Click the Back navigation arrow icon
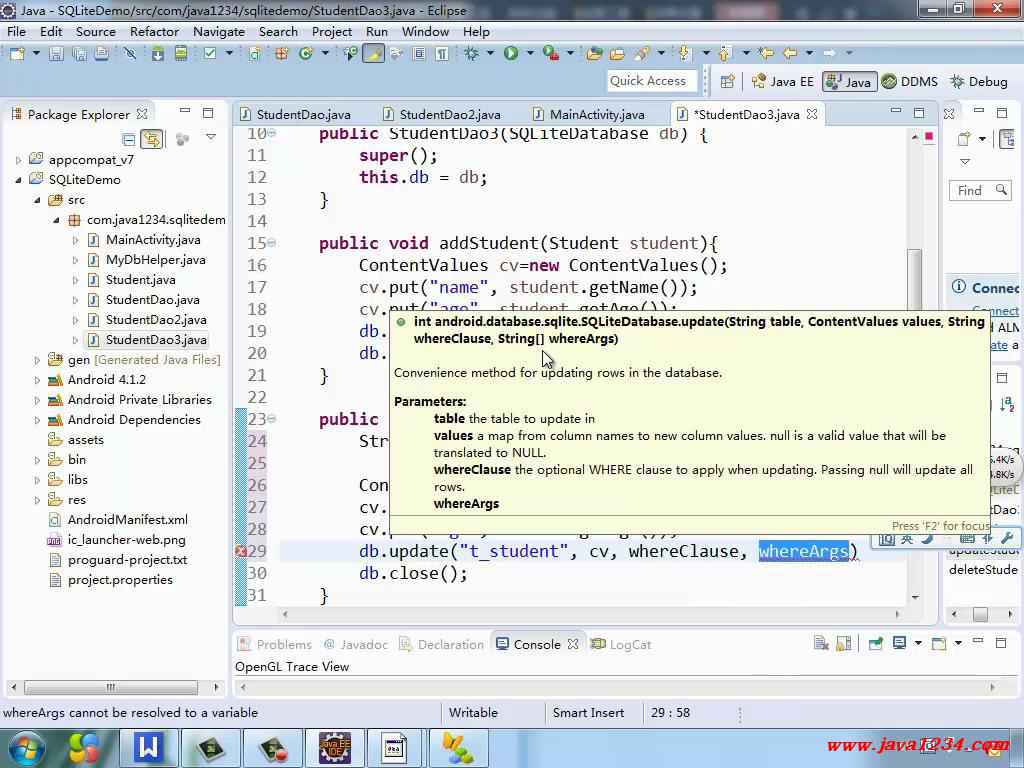This screenshot has width=1024, height=768. pos(790,54)
